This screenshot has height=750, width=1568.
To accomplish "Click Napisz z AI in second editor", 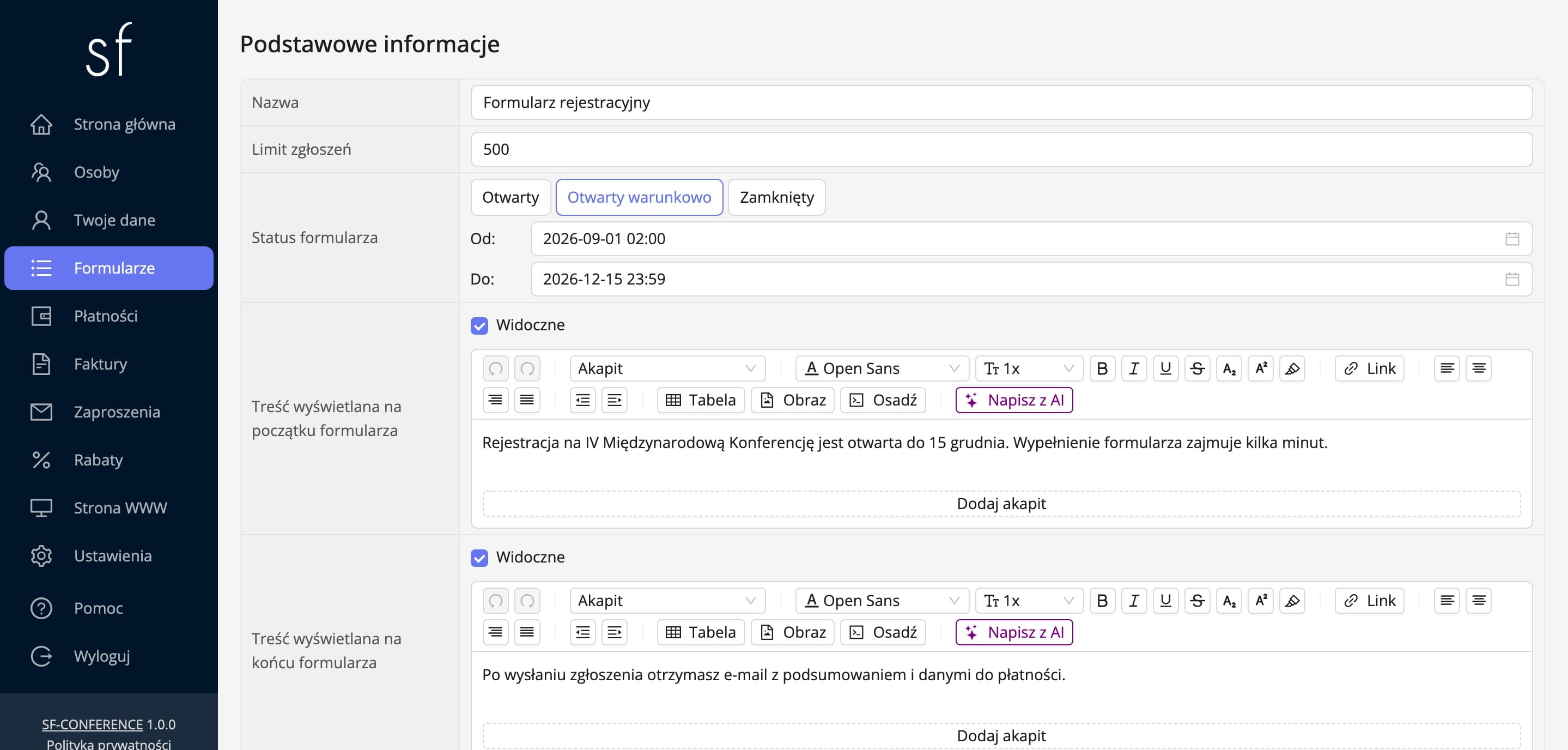I will (x=1014, y=632).
